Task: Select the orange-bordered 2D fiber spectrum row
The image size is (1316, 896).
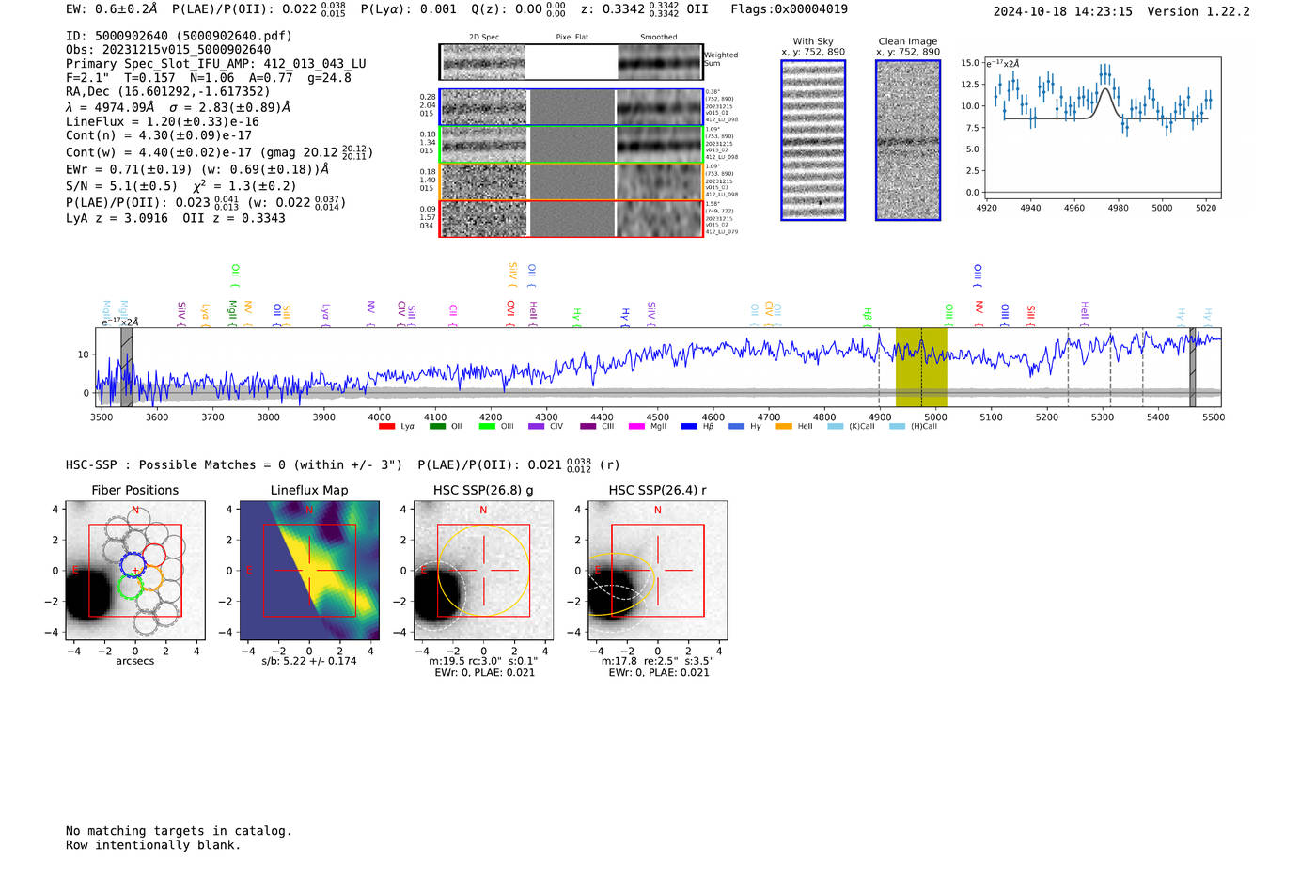Action: point(572,181)
